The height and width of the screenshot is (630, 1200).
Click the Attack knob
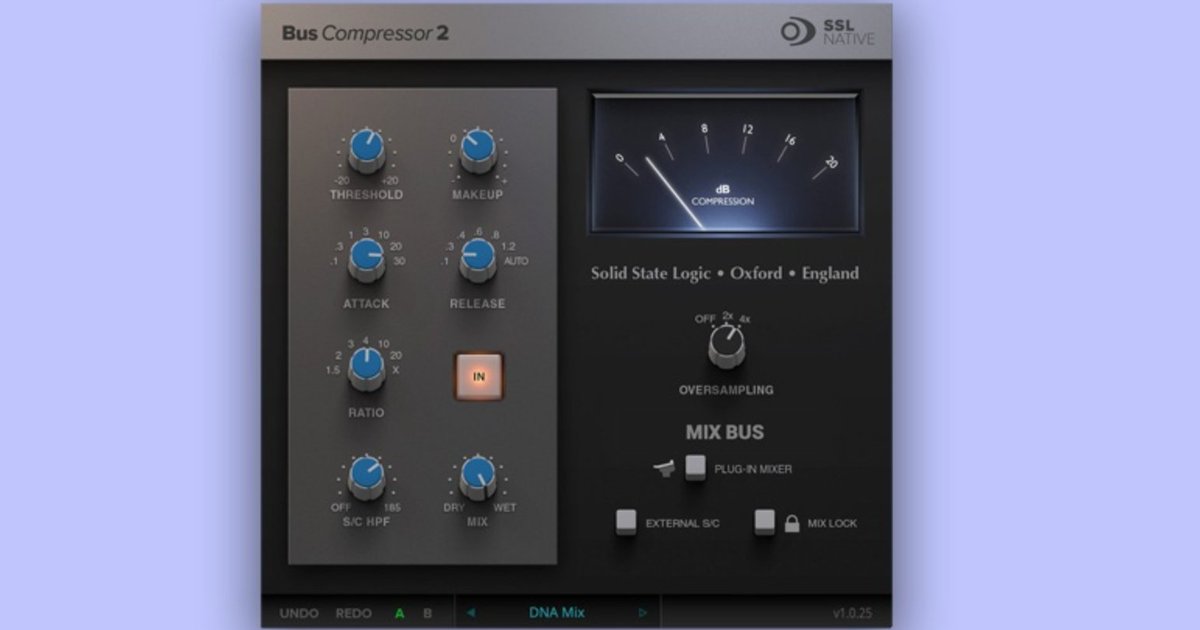pyautogui.click(x=367, y=261)
